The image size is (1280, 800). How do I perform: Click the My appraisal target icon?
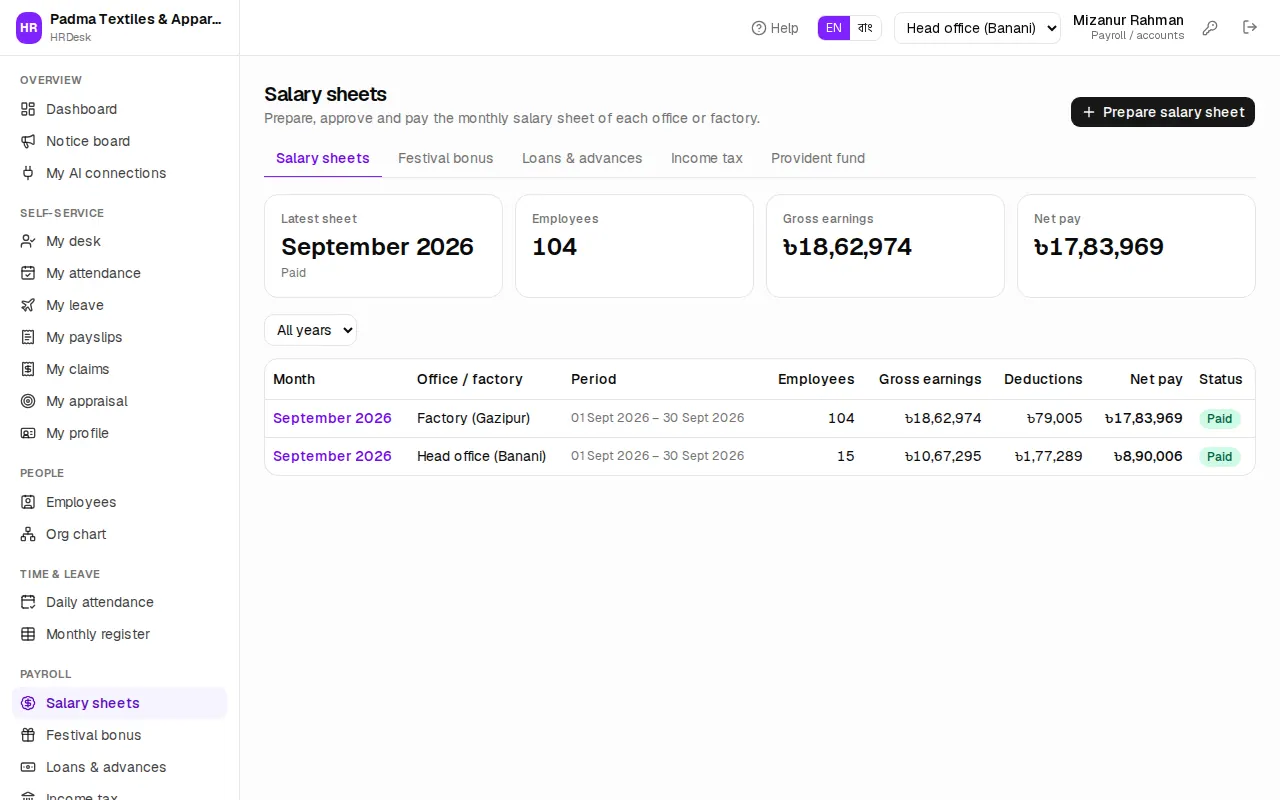tap(28, 401)
